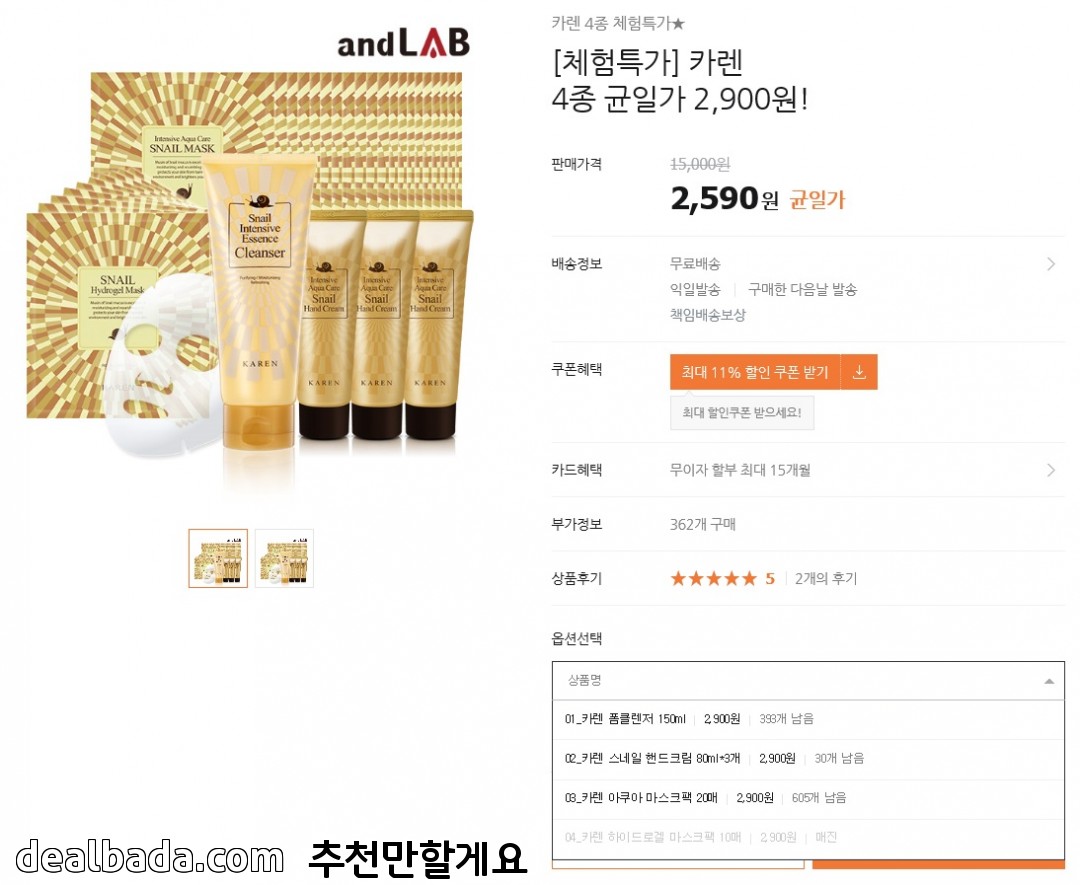Screen dimensions: 1080x885
Task: Select the first product thumbnail
Action: point(218,559)
